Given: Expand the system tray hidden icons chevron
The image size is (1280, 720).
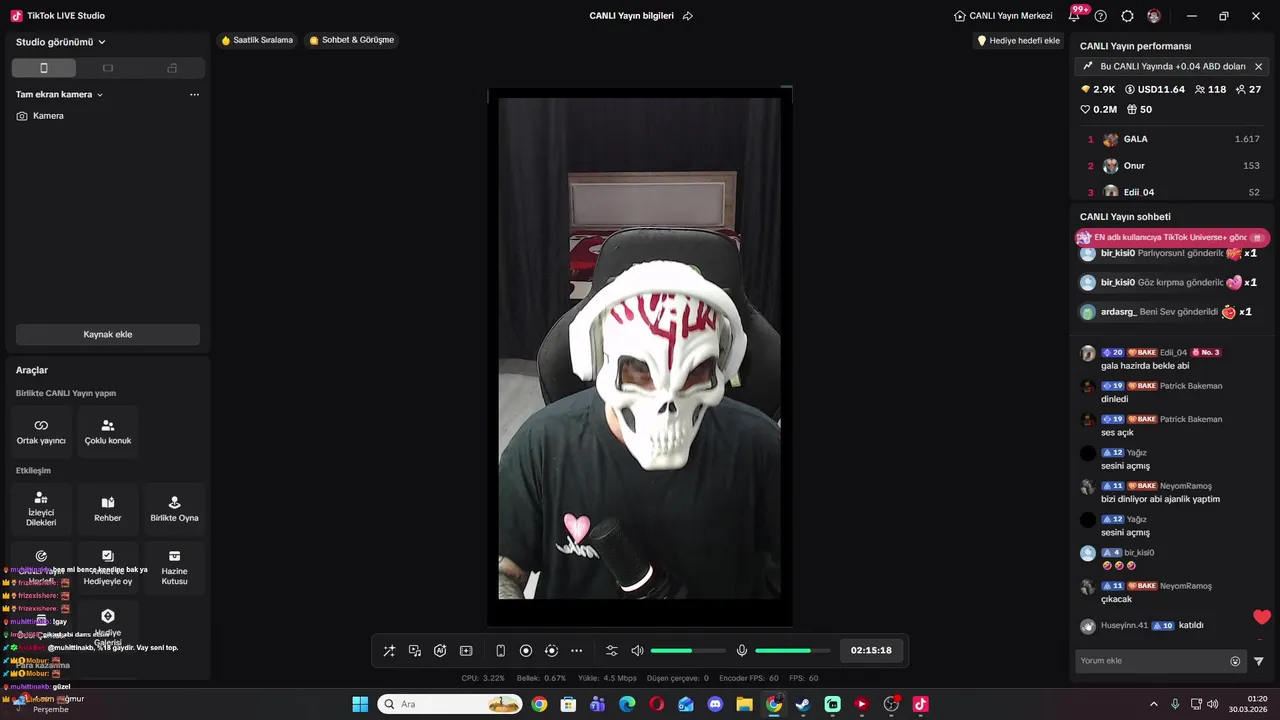Looking at the screenshot, I should tap(1153, 704).
